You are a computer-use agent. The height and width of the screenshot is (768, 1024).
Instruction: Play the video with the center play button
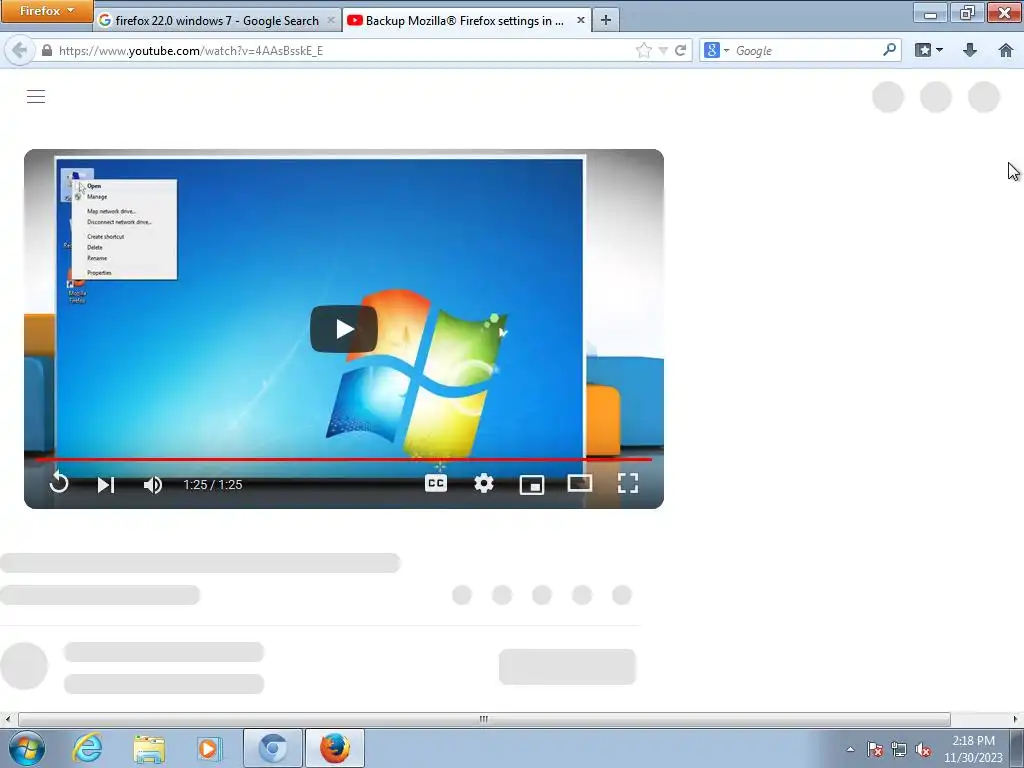pos(344,328)
